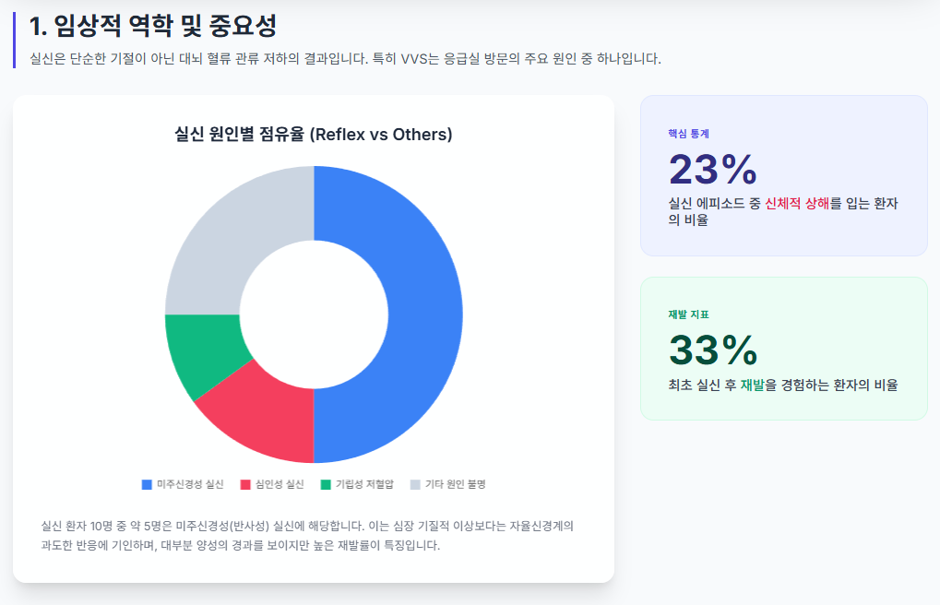Click the 재발 지표 card label
The height and width of the screenshot is (605, 940).
pyautogui.click(x=689, y=314)
